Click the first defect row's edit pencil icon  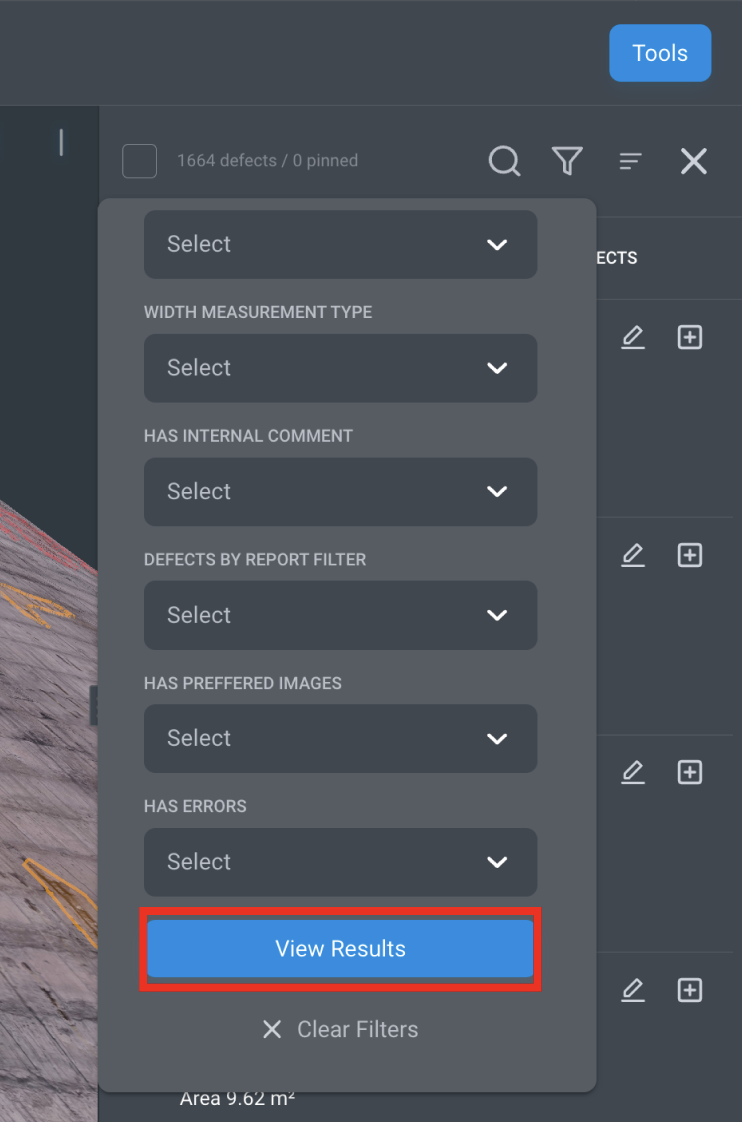click(x=633, y=337)
